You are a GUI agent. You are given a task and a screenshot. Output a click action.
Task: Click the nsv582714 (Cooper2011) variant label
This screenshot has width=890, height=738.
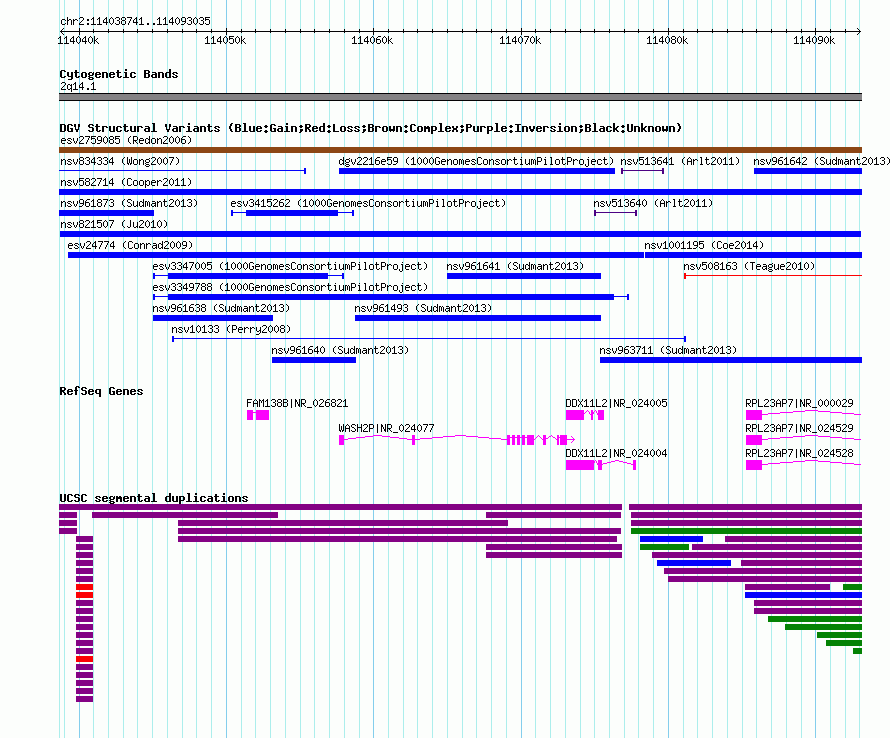tap(126, 182)
